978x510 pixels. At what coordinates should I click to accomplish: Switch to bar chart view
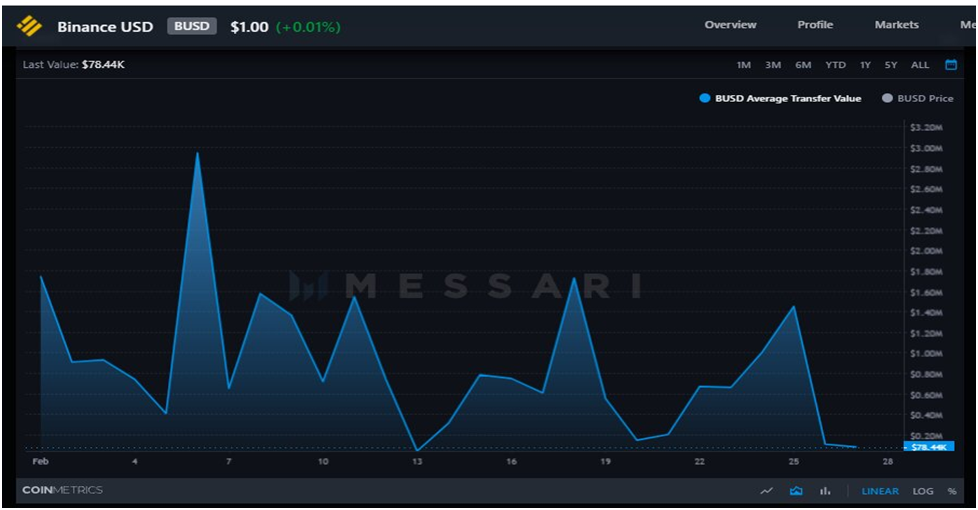(x=825, y=491)
